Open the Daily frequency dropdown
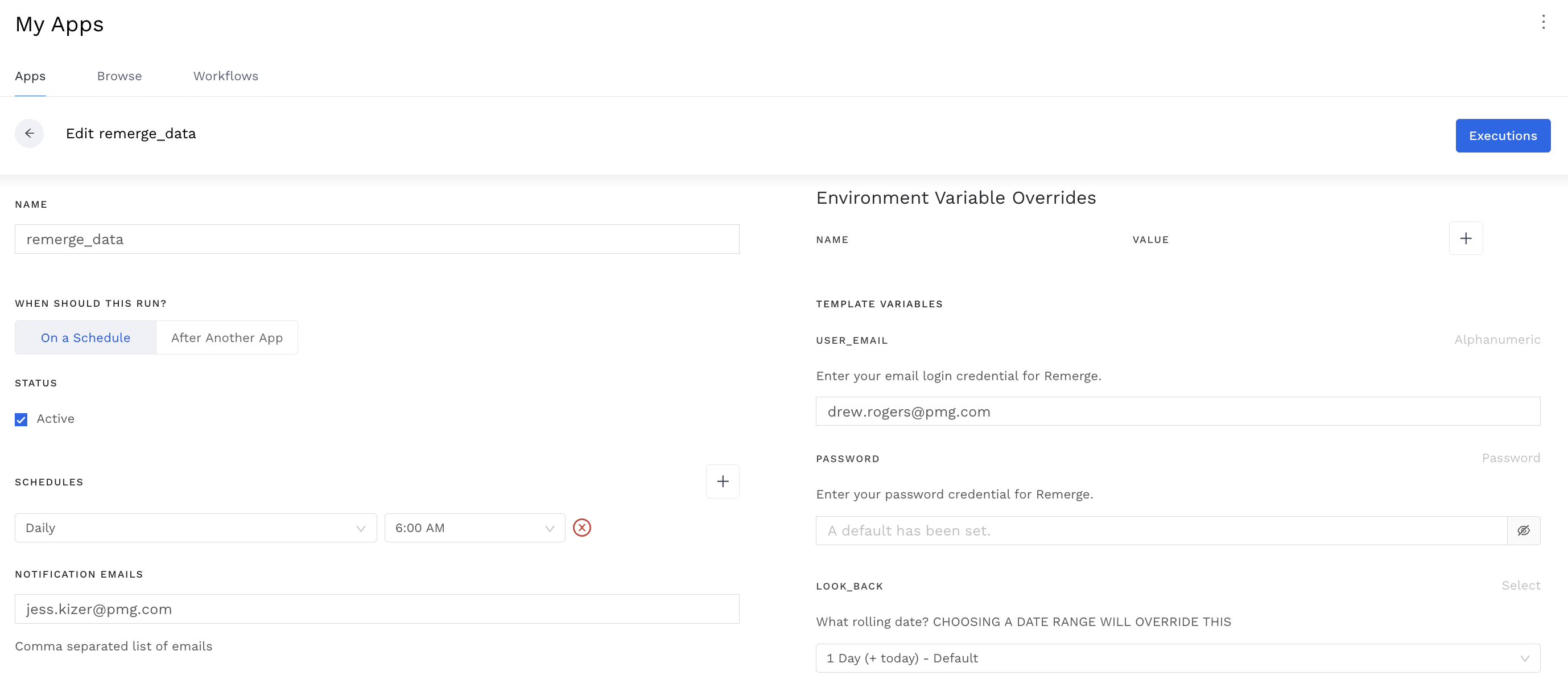 coord(195,528)
